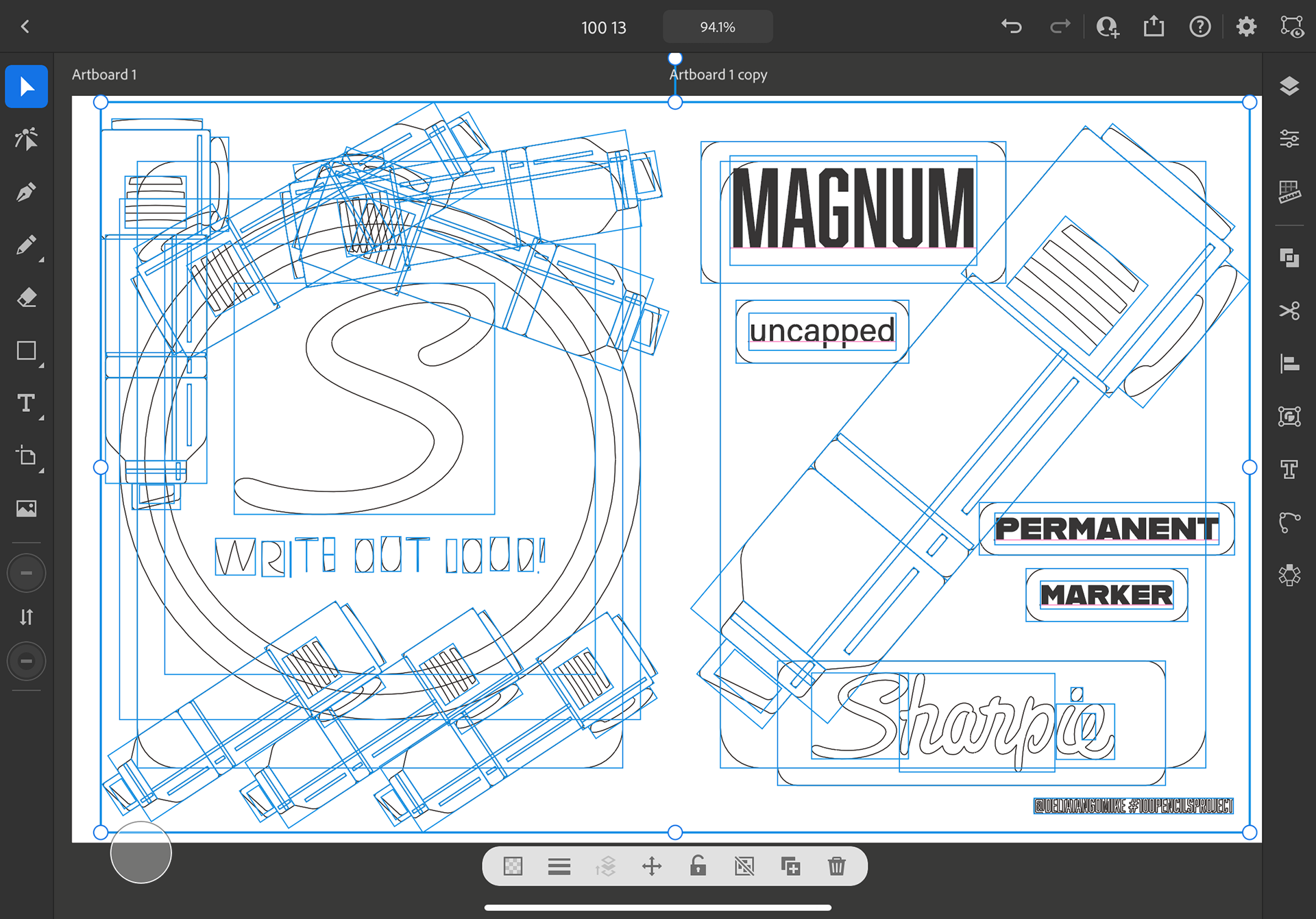Select the Direct Selection tool

tap(26, 138)
